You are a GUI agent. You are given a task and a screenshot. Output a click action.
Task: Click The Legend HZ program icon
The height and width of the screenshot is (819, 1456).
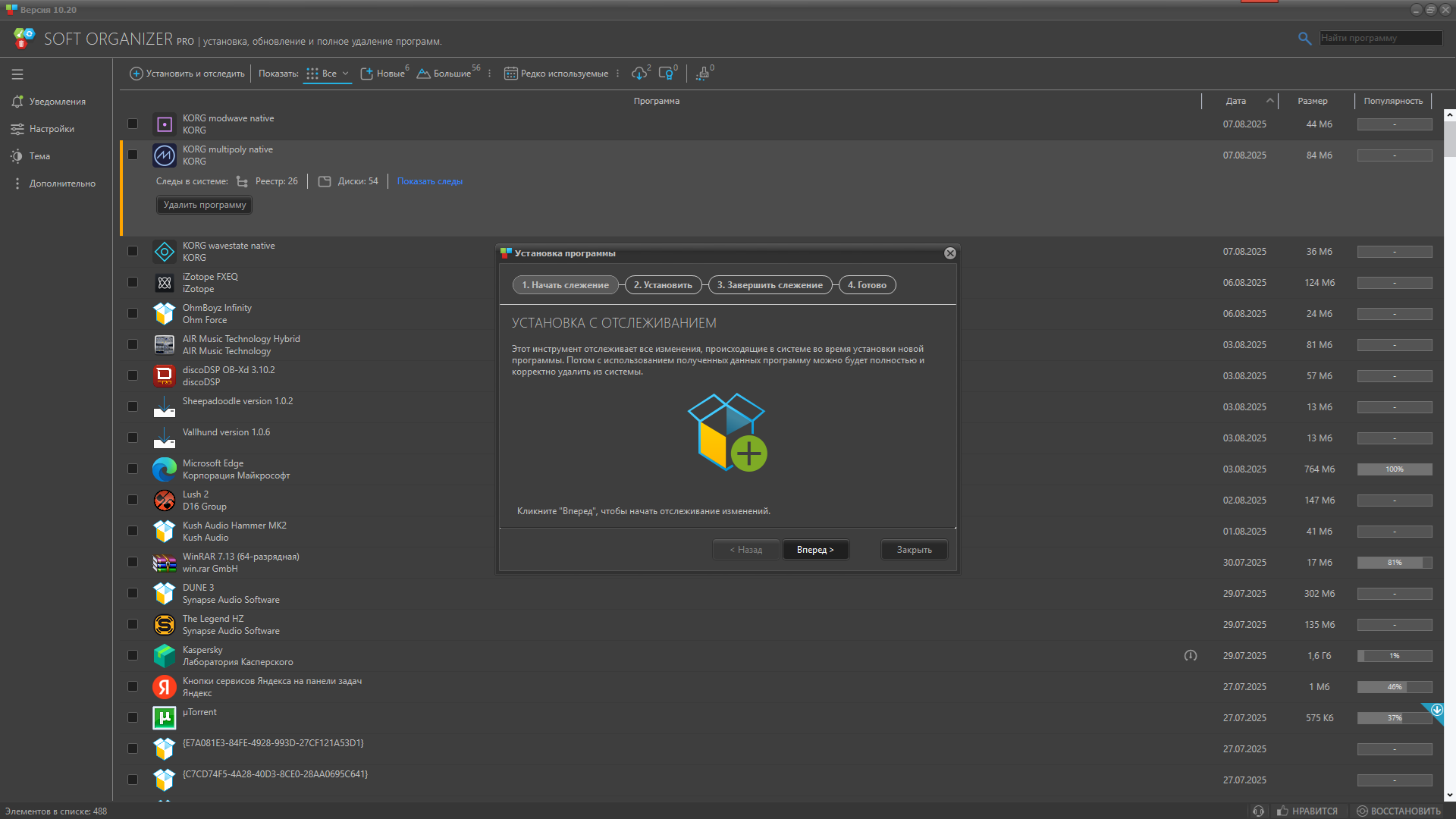point(165,625)
